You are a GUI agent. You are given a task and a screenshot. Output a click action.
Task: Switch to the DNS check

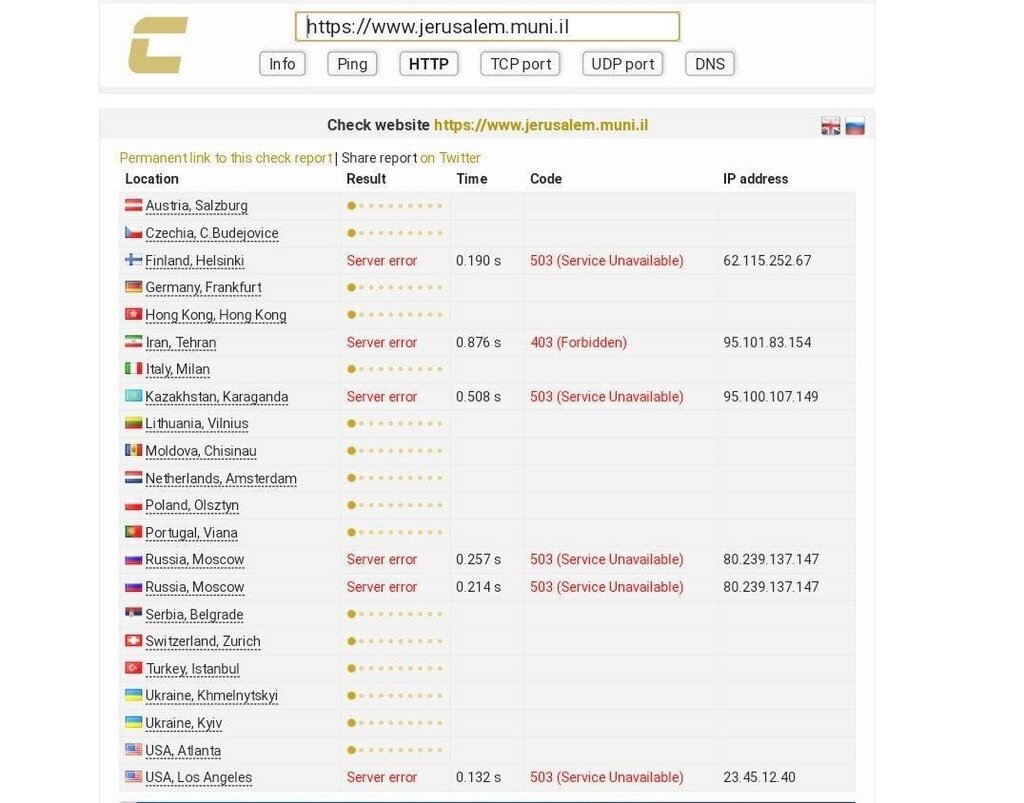(x=710, y=64)
